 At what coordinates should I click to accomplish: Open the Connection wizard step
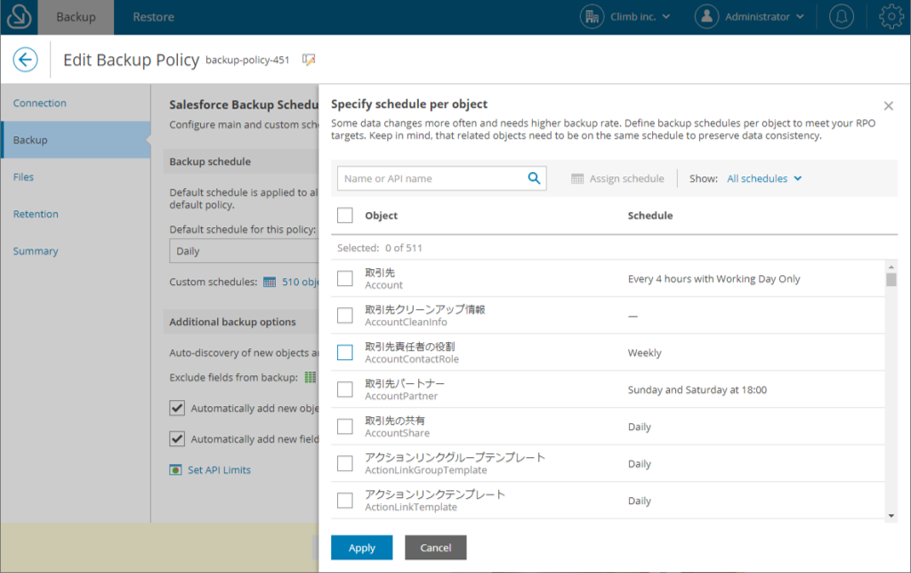pos(40,103)
